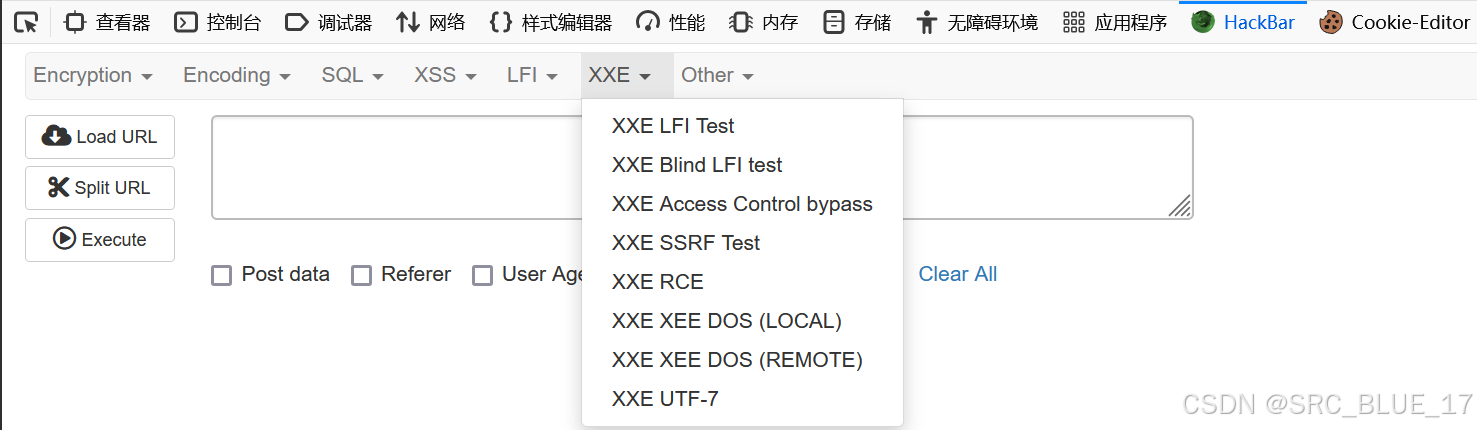Open the Cookie-Editor tab
Viewport: 1477px width, 430px height.
1394,22
